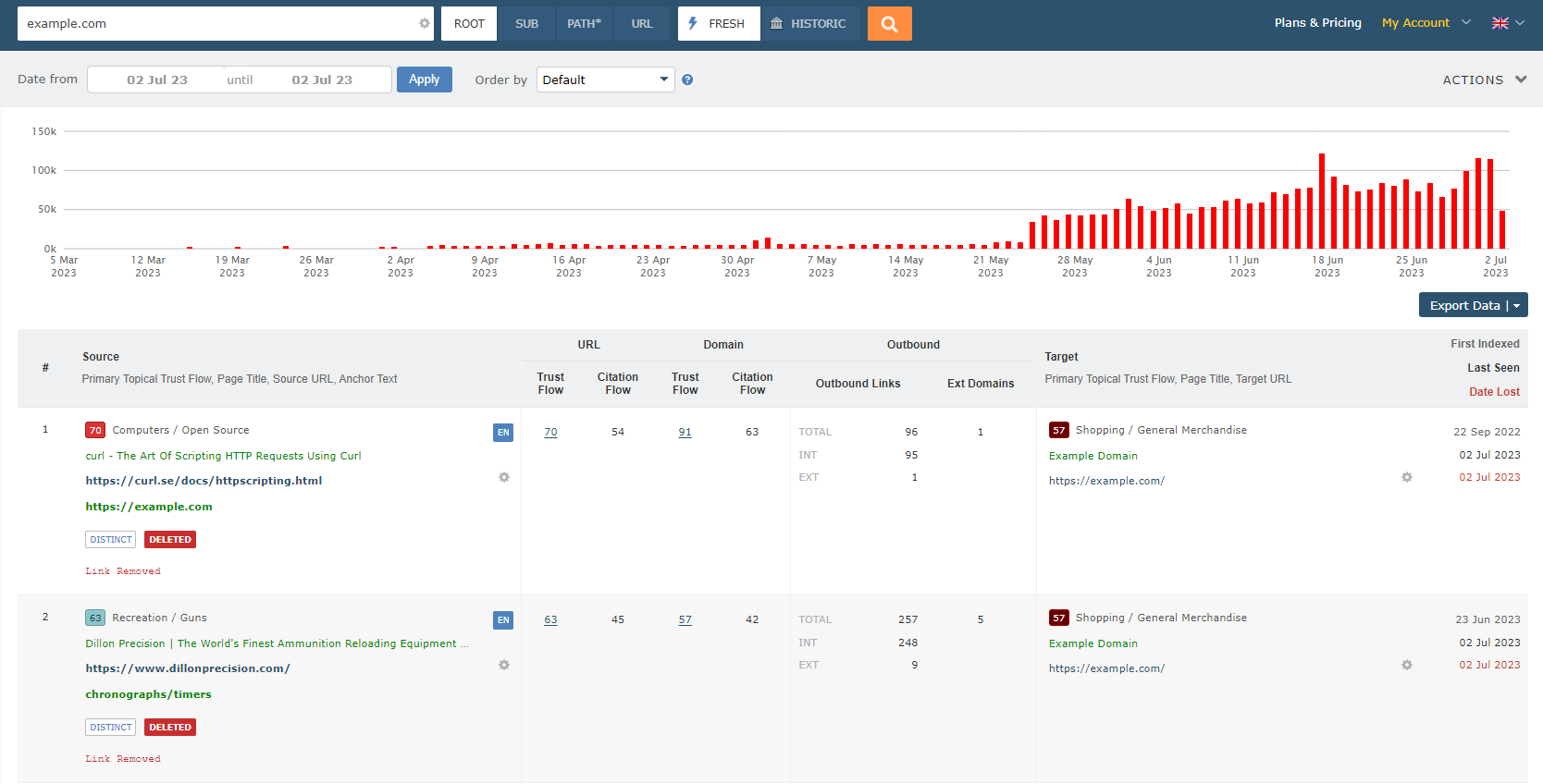The image size is (1543, 784).
Task: Click the gear icon beside the curl.se source URL
Action: (x=504, y=478)
